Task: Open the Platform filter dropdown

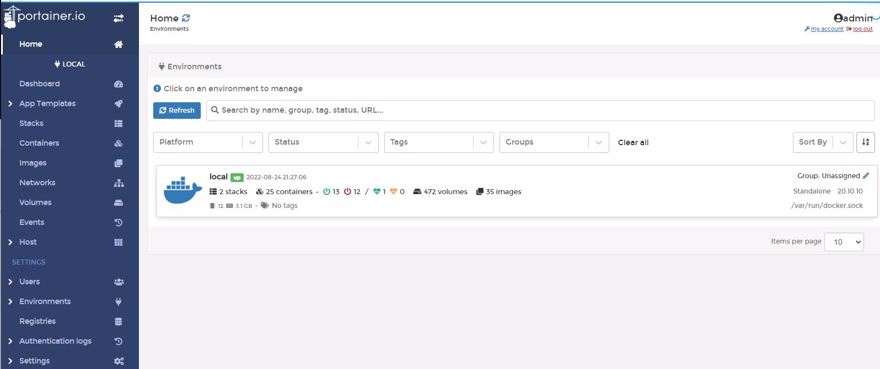Action: pyautogui.click(x=208, y=142)
